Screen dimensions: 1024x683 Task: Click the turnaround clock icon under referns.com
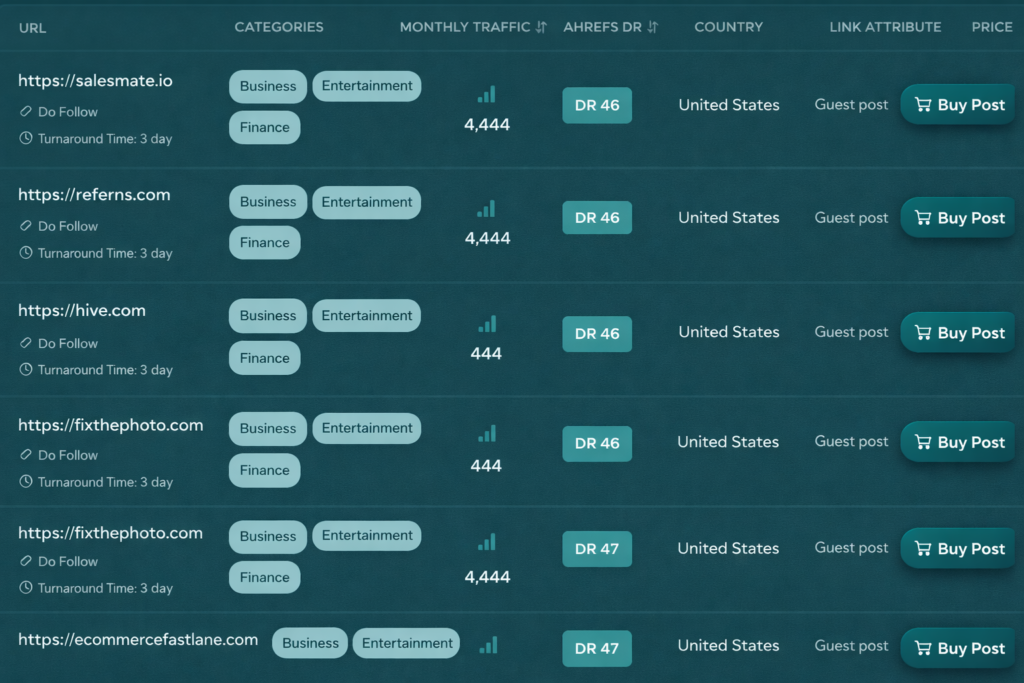[x=25, y=253]
